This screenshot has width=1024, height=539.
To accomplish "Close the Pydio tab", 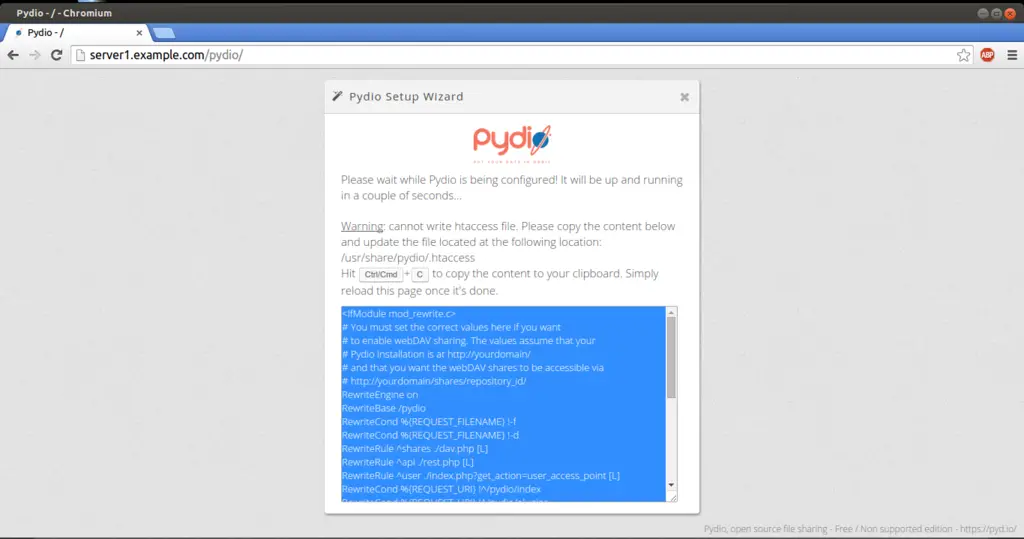I will (139, 33).
